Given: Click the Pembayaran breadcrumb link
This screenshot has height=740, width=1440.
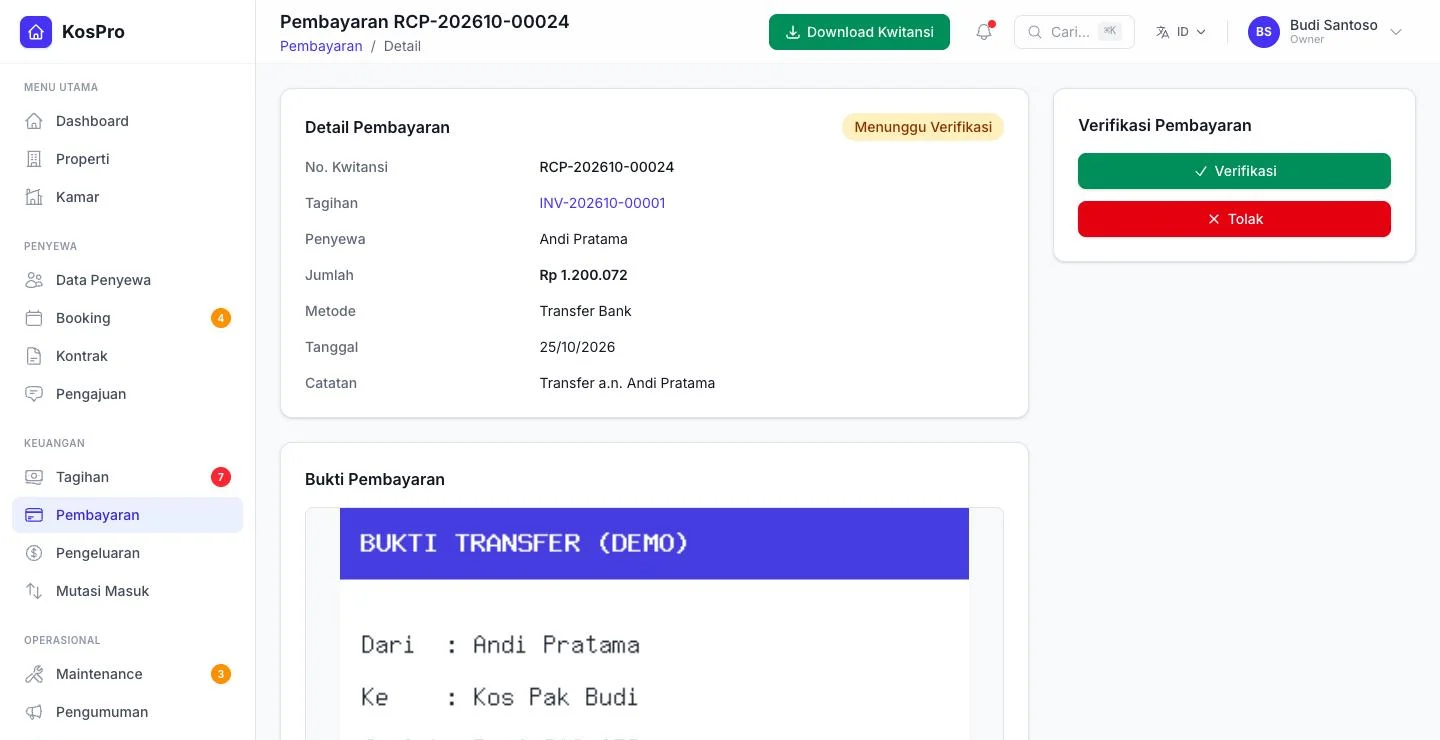Looking at the screenshot, I should [321, 46].
